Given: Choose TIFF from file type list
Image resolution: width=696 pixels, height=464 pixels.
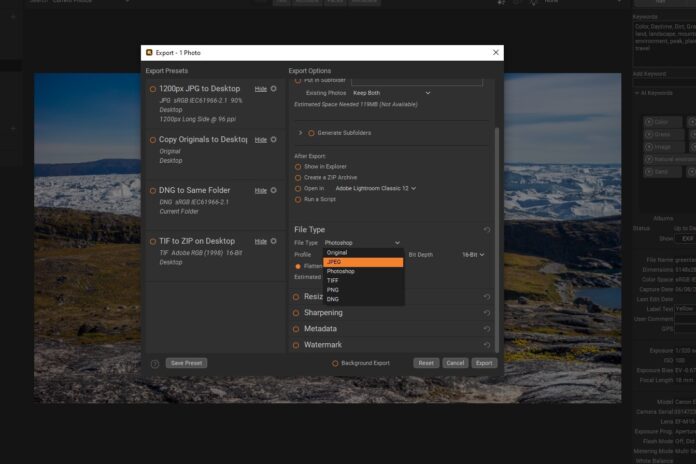Looking at the screenshot, I should coord(363,281).
